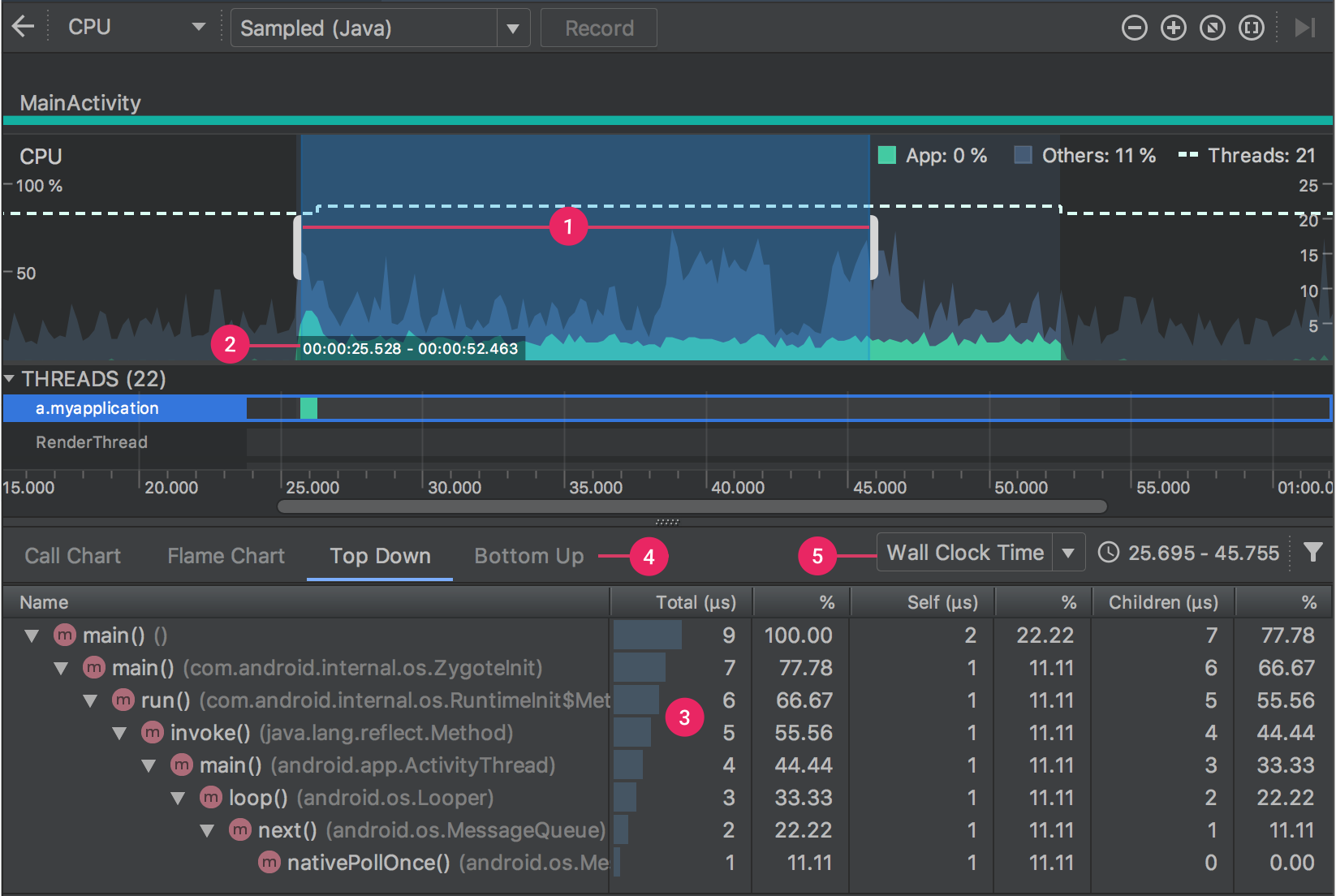Click the Record button
Screen dimensions: 1336x896
pyautogui.click(x=598, y=27)
